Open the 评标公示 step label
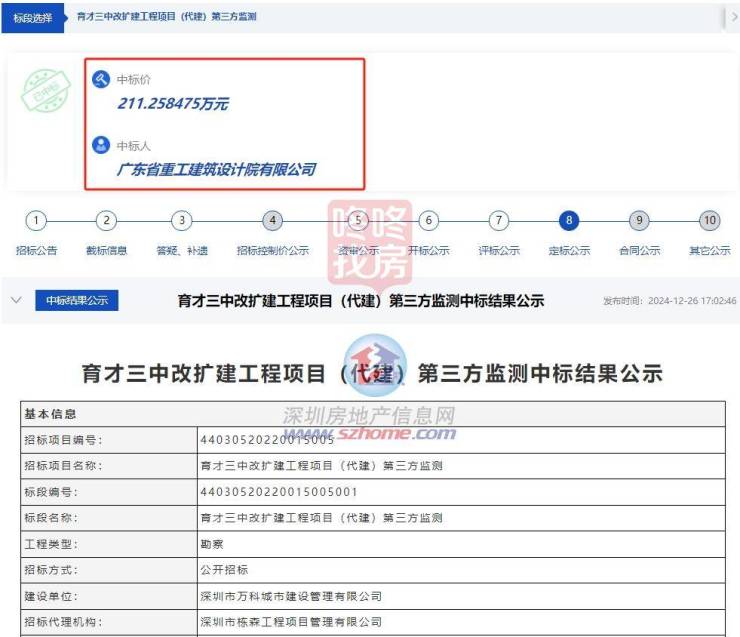This screenshot has height=637, width=740. 499,251
